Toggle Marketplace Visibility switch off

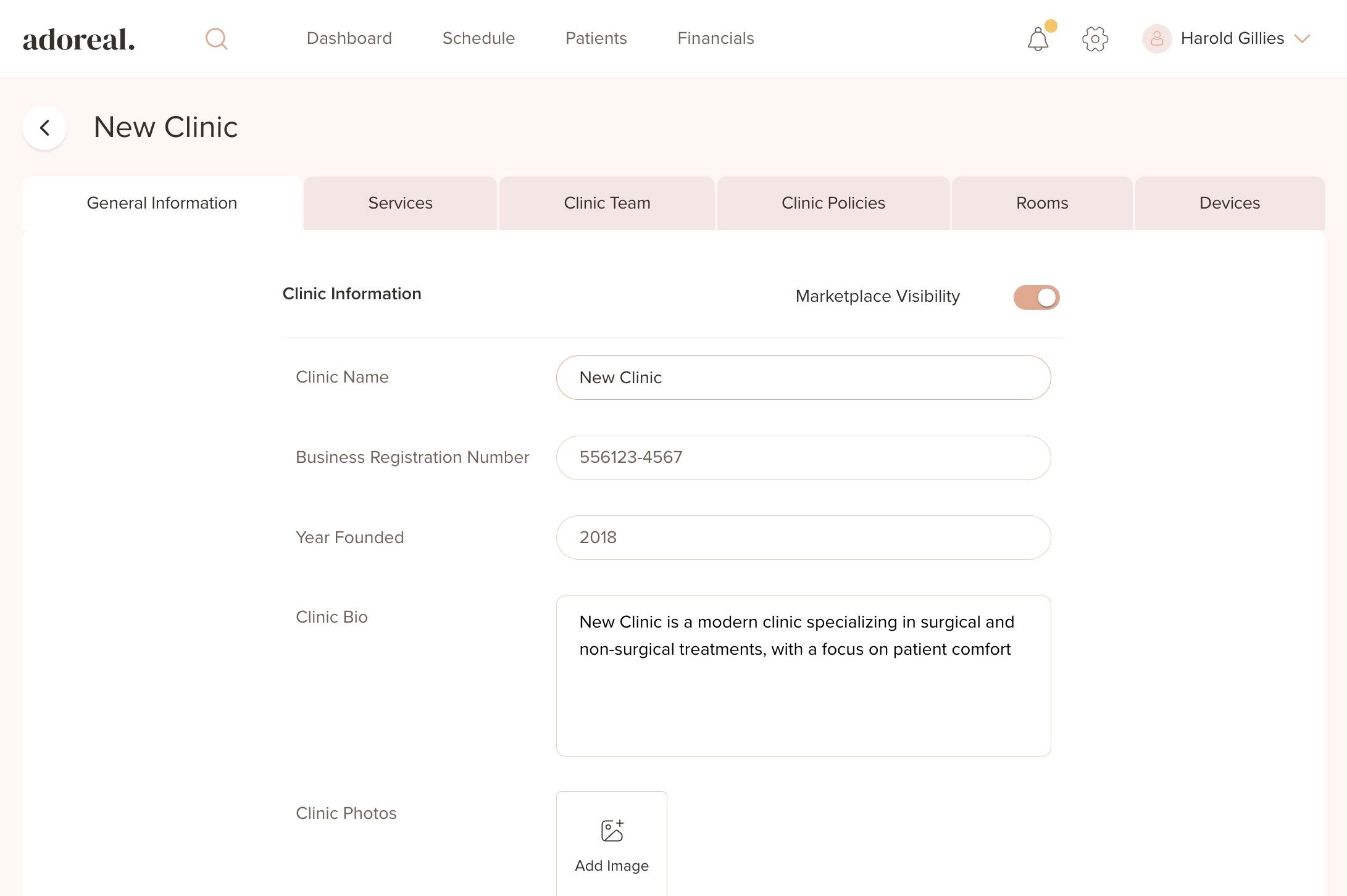(1036, 297)
